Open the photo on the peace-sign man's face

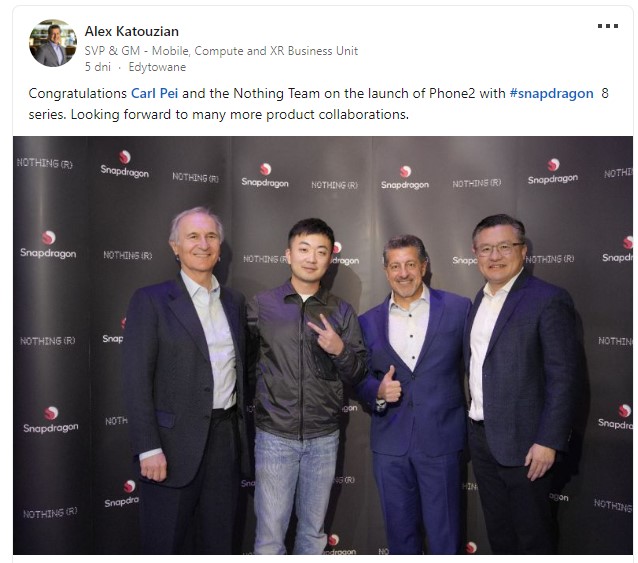click(x=311, y=255)
